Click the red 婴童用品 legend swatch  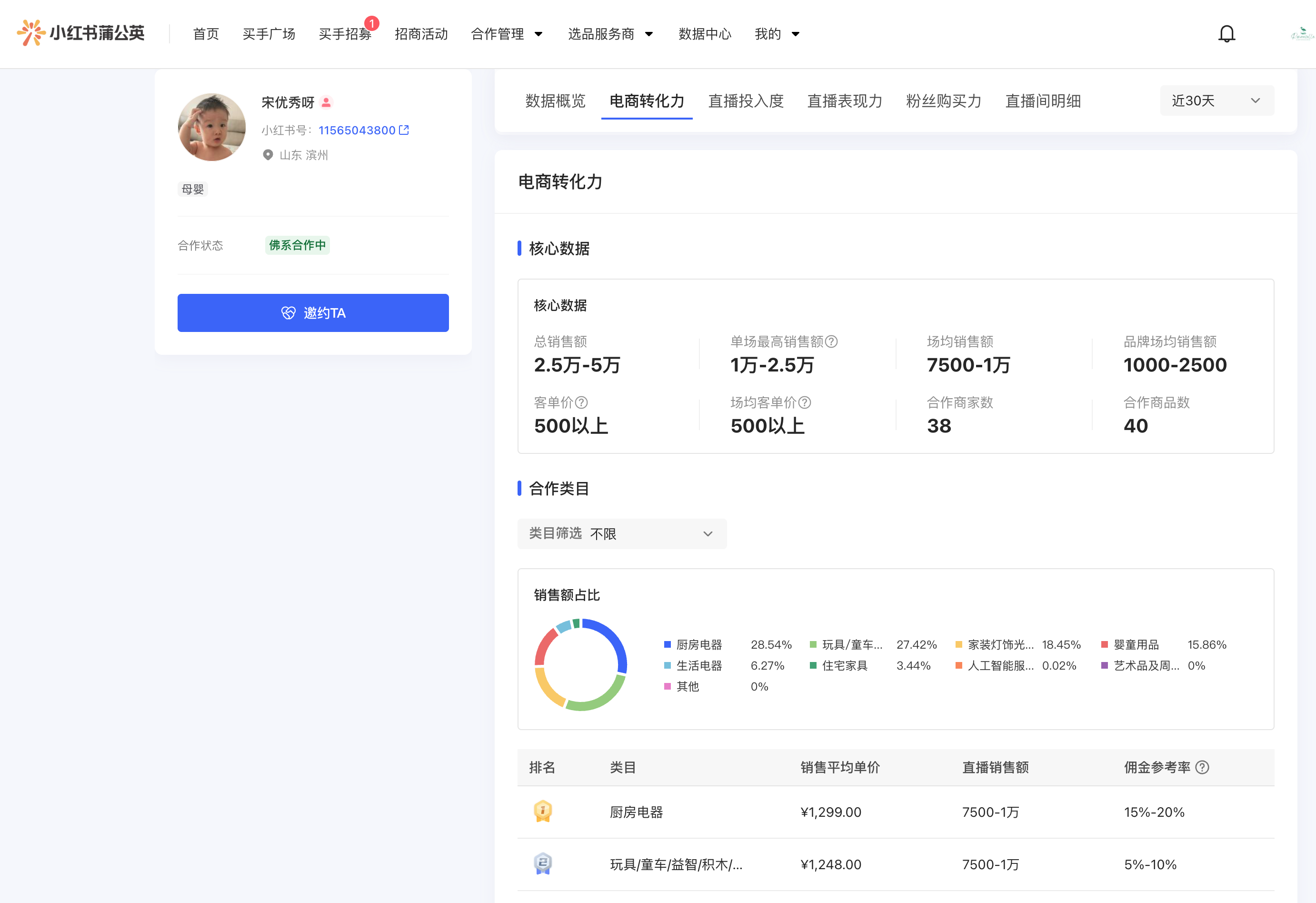coord(1104,644)
